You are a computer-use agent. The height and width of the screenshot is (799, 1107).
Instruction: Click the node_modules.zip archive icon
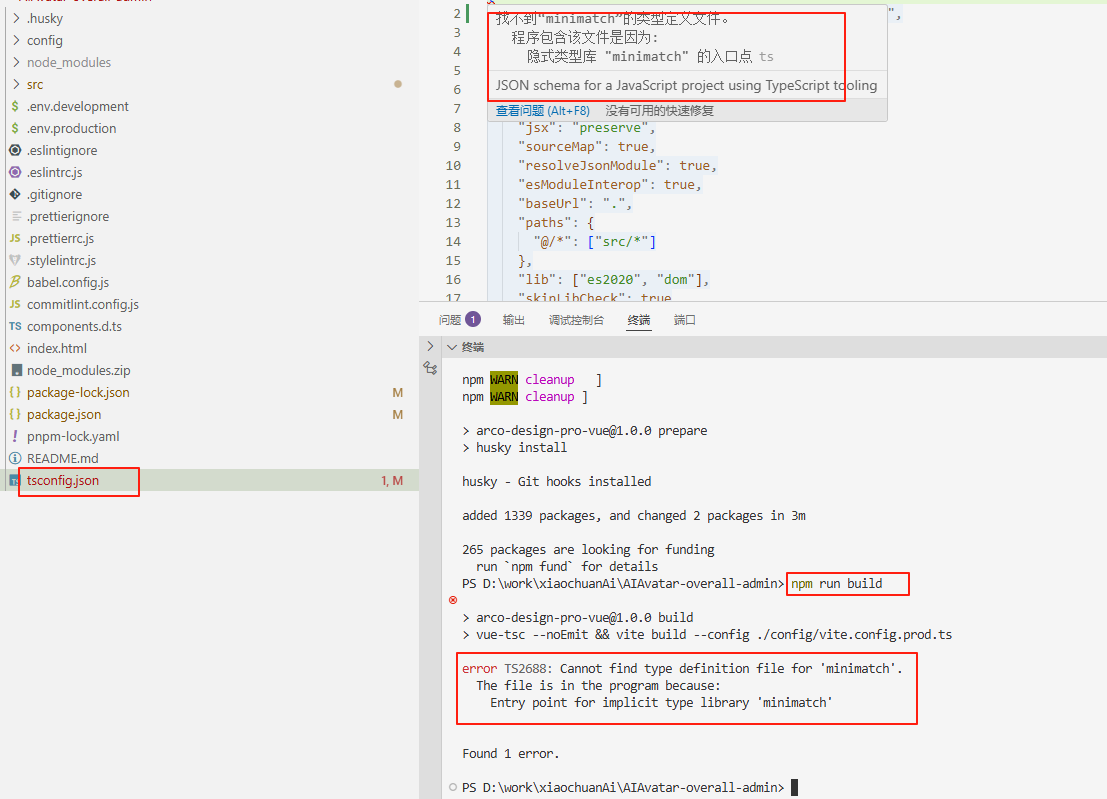17,370
